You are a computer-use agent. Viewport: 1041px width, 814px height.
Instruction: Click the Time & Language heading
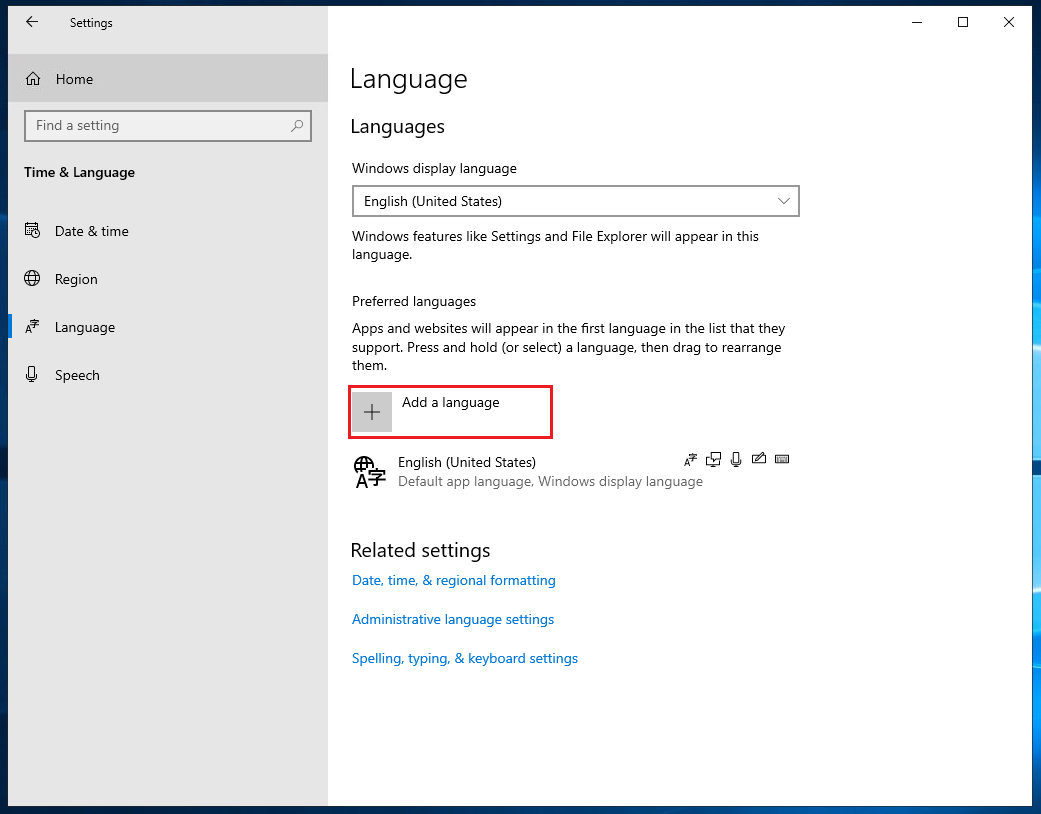click(80, 173)
